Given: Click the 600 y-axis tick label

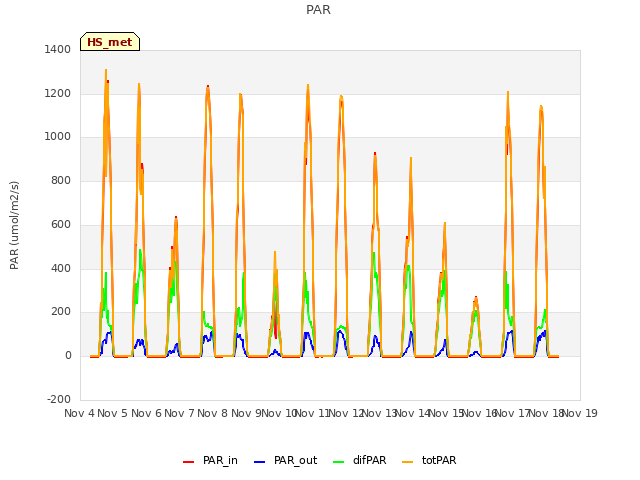Looking at the screenshot, I should pyautogui.click(x=61, y=224).
